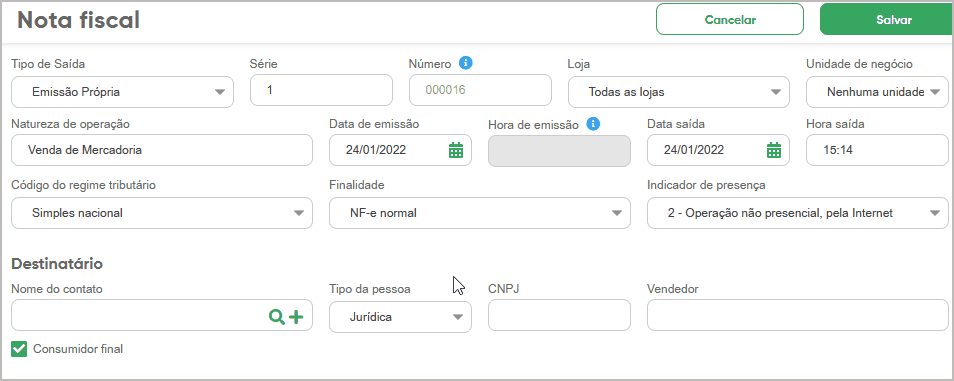Click the Número field showing 000016

(x=481, y=90)
